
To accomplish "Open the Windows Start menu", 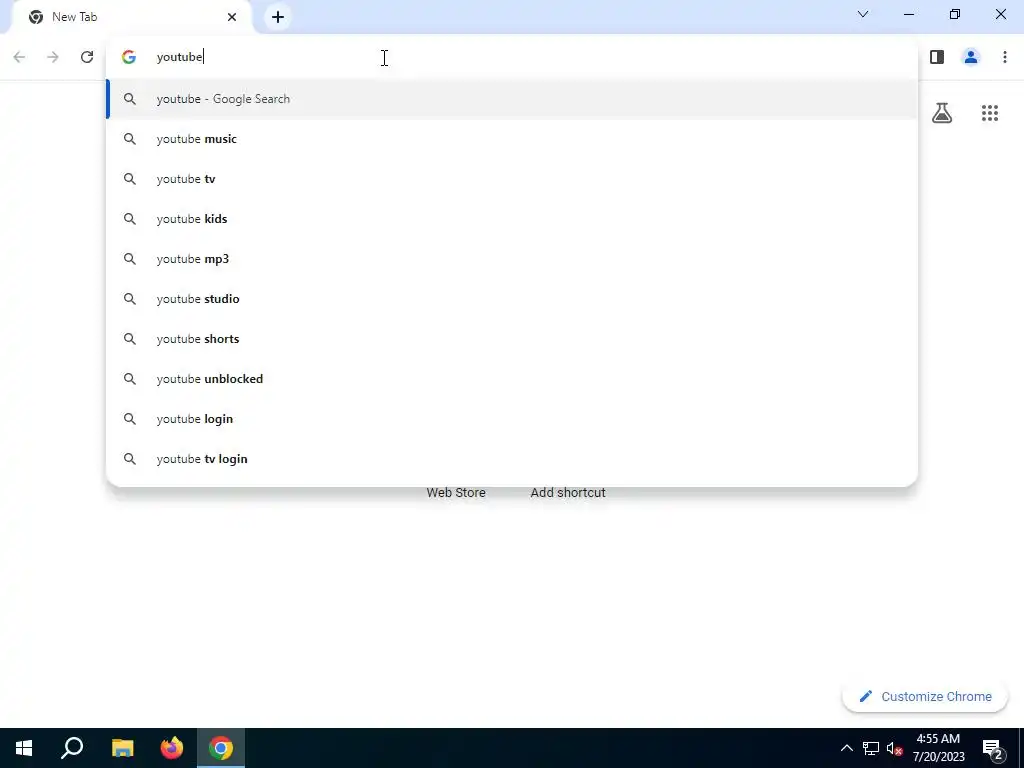I will point(24,748).
